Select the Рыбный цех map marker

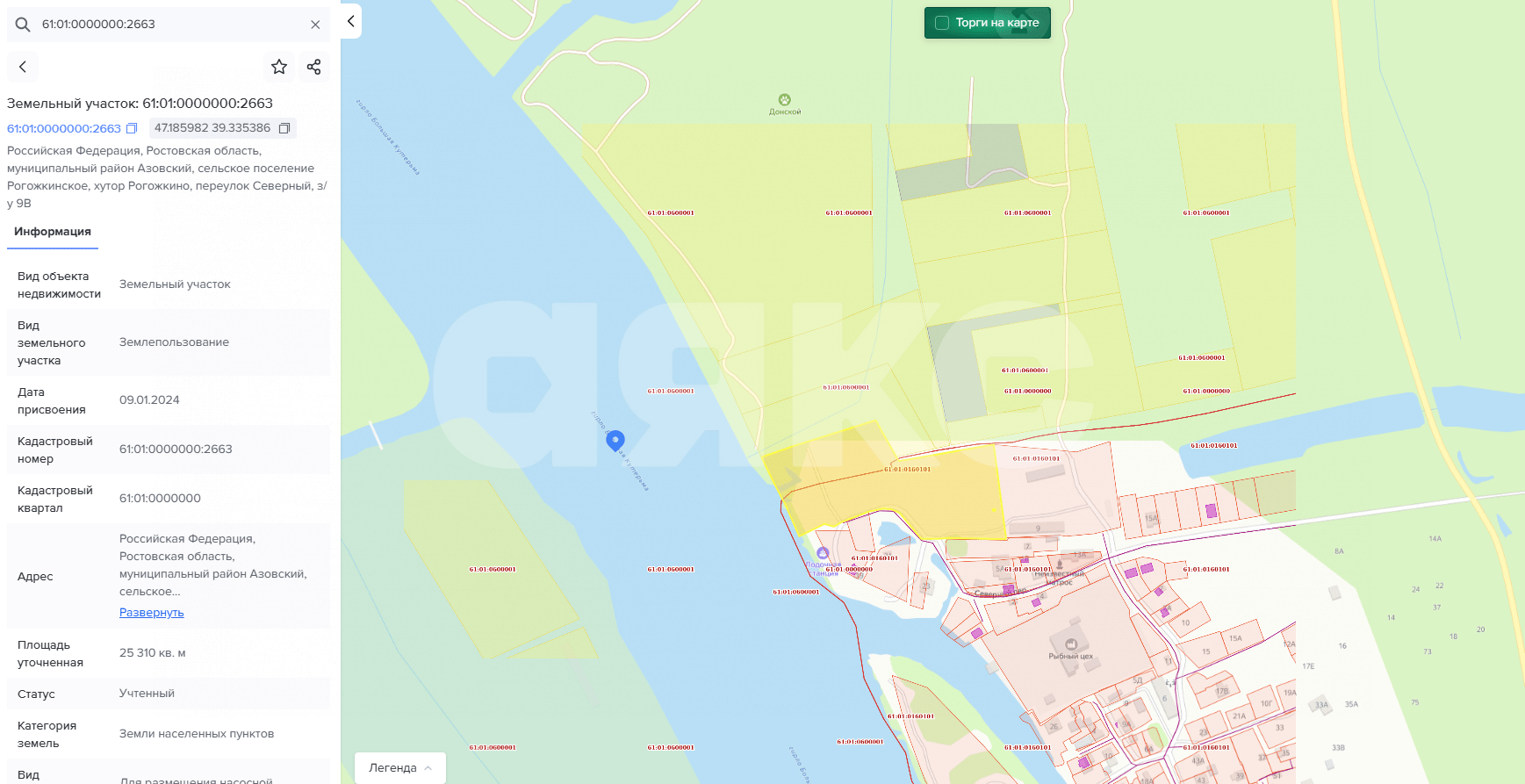(x=1071, y=645)
